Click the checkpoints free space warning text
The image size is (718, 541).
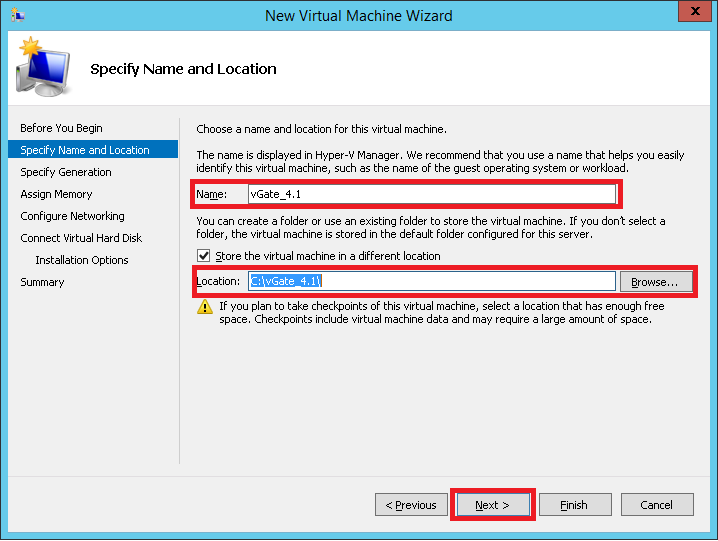441,312
